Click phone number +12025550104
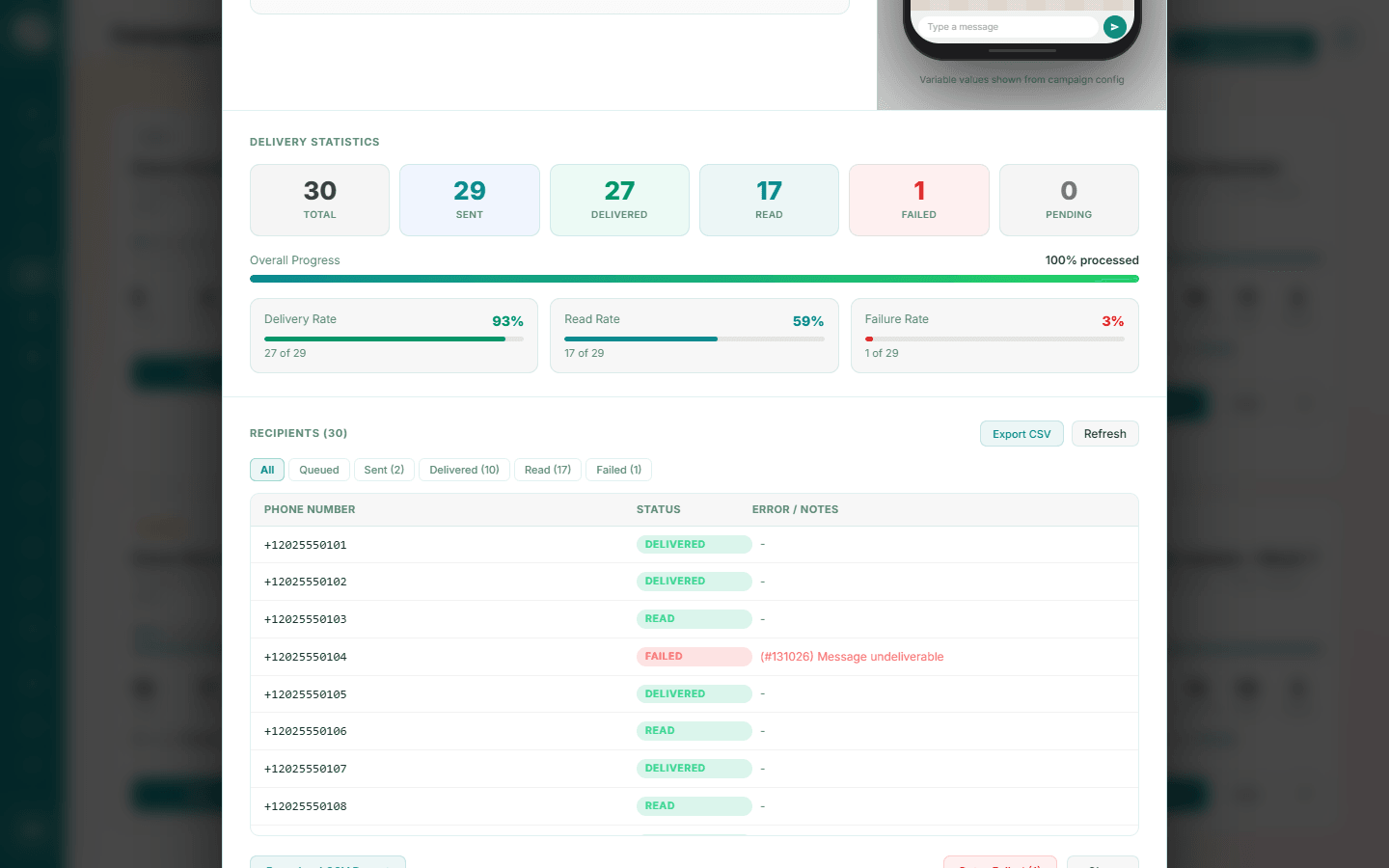The width and height of the screenshot is (1389, 868). coord(306,657)
